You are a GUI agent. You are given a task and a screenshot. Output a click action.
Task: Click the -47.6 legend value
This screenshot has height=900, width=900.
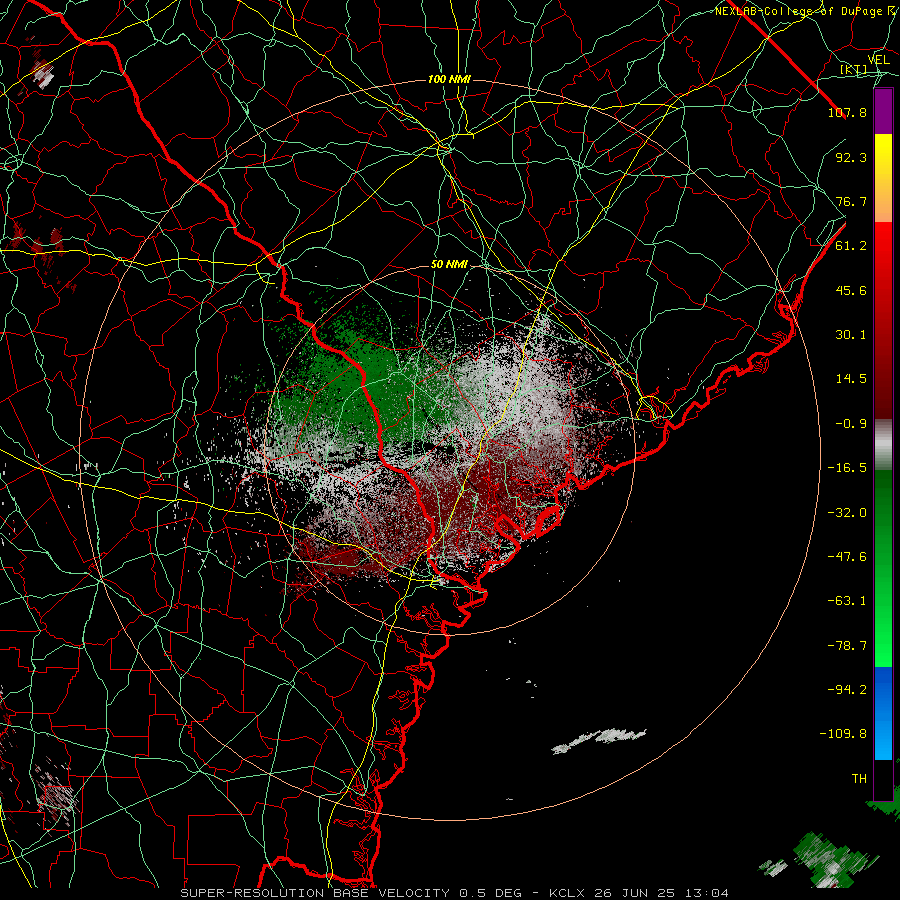coord(847,557)
